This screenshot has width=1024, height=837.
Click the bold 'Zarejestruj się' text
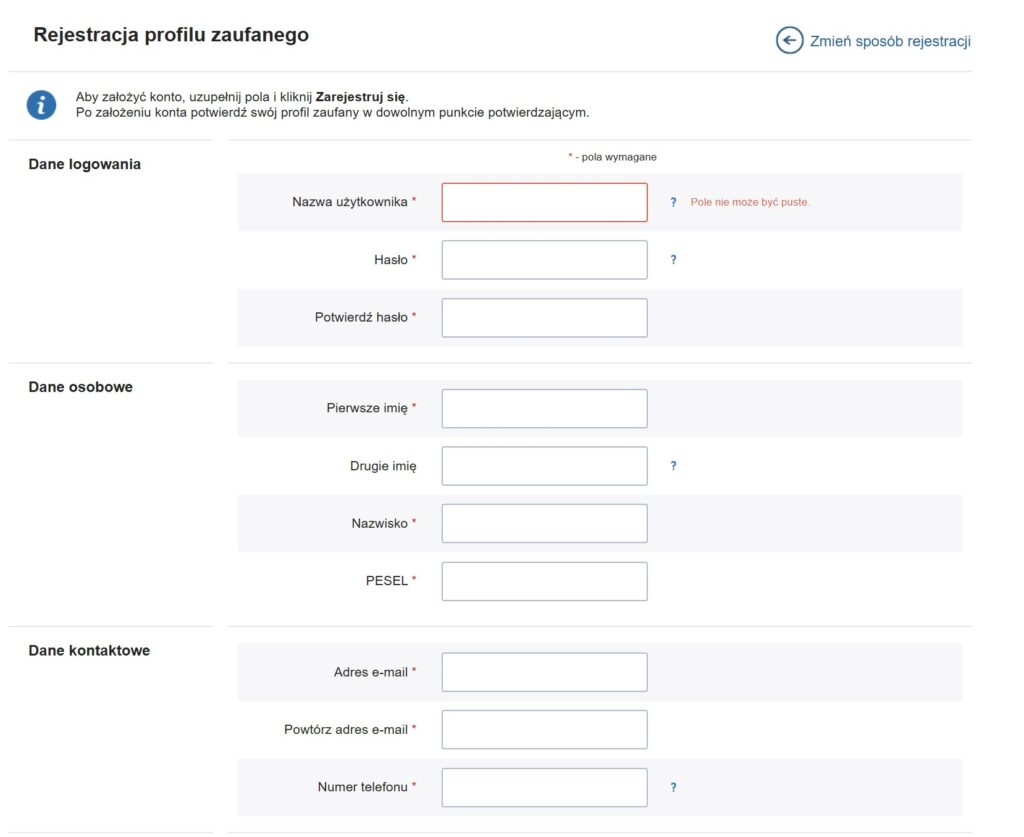click(x=360, y=97)
